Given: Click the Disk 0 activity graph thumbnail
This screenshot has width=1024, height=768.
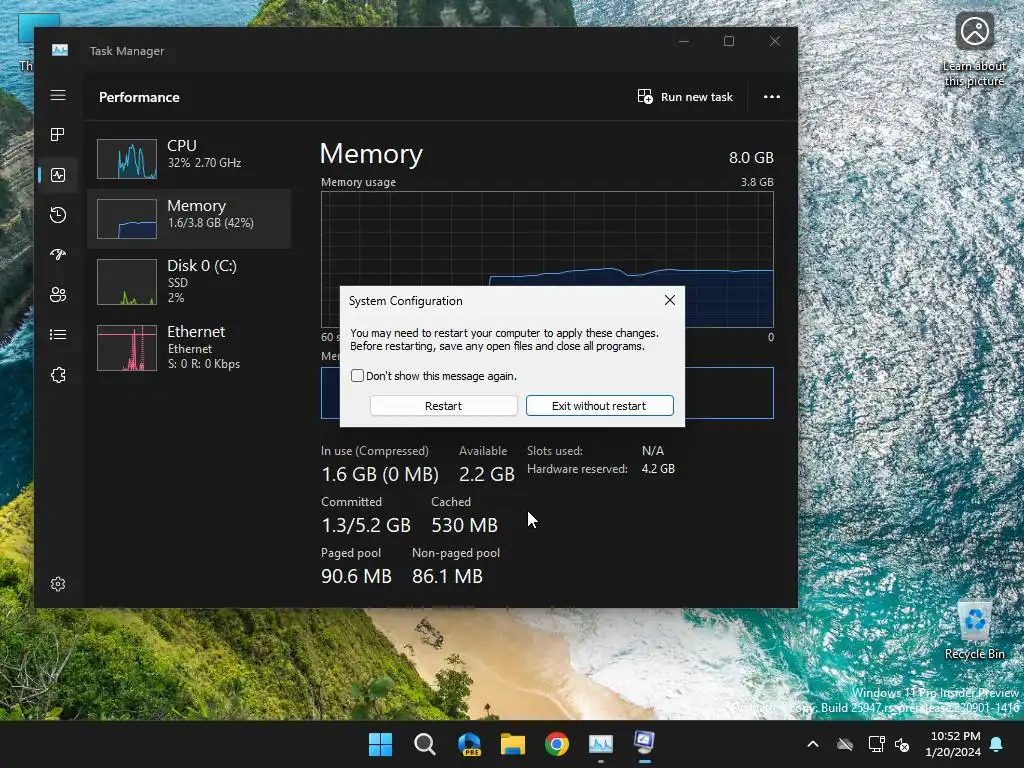Looking at the screenshot, I should 127,282.
